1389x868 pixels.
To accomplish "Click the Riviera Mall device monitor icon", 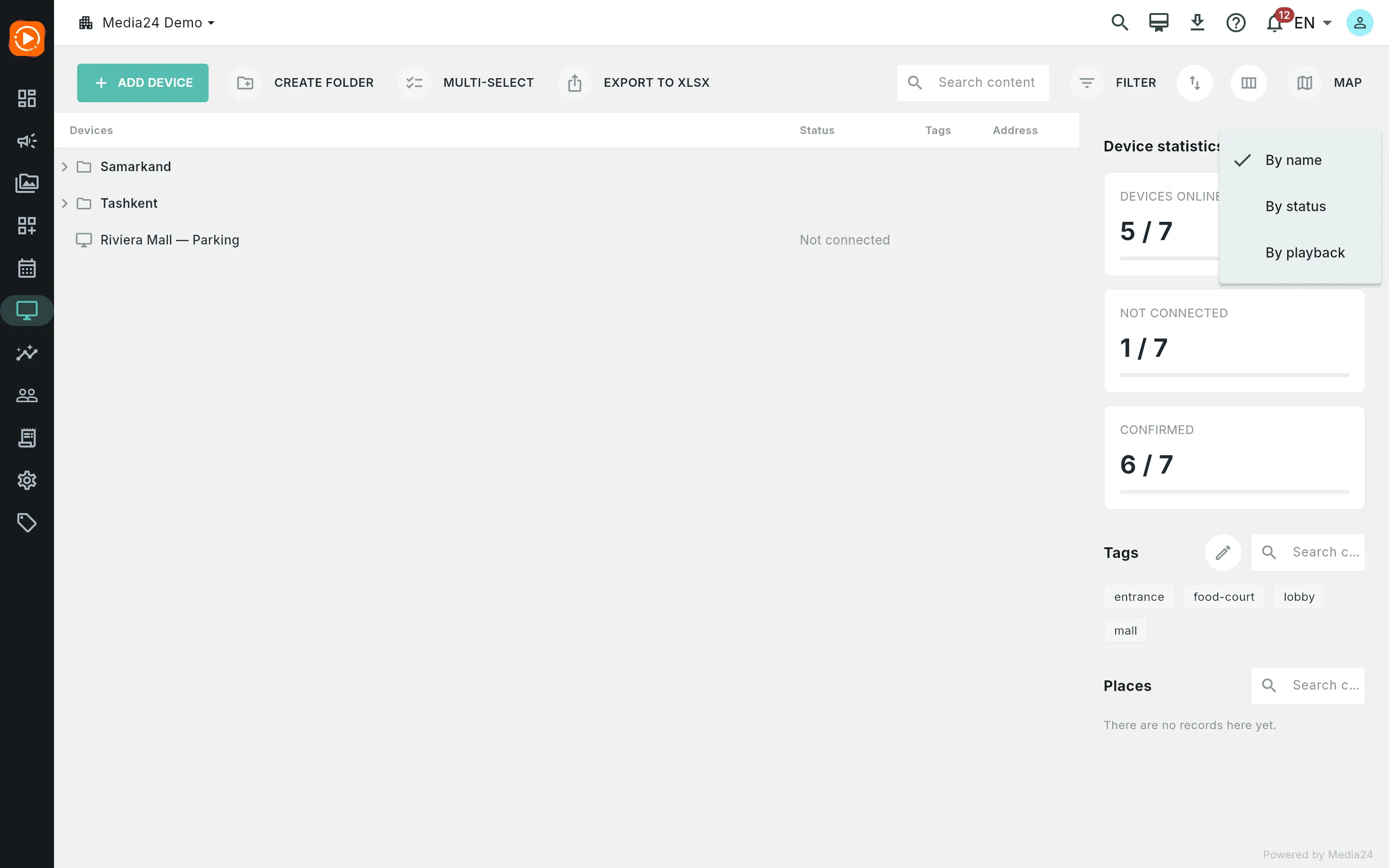I will [x=84, y=240].
